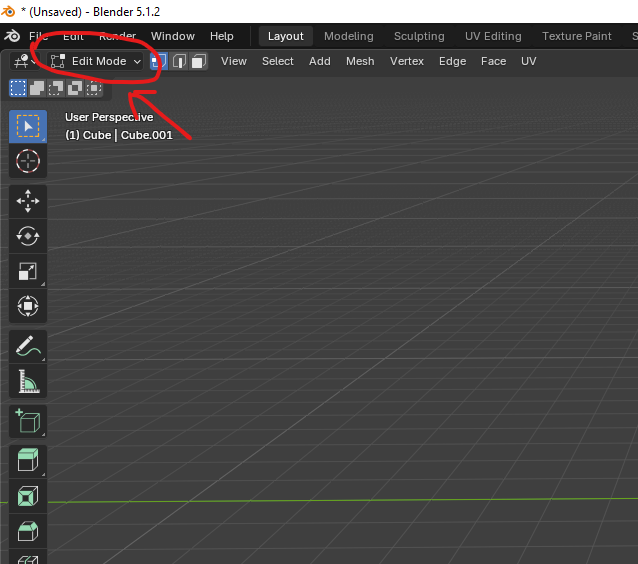Set selection mode to subtract
This screenshot has width=638, height=564.
point(56,88)
